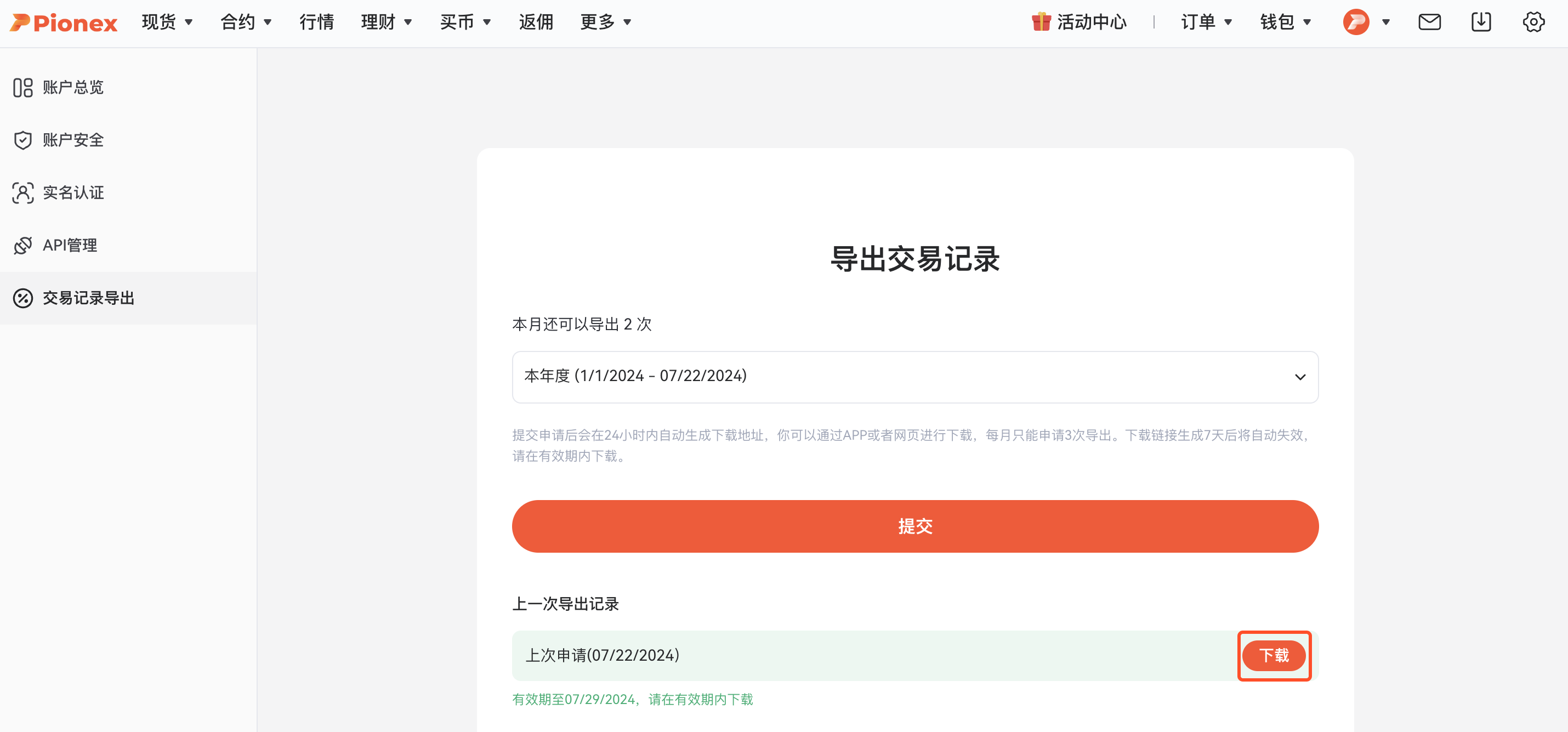Viewport: 1568px width, 732px height.
Task: Open the 实名认证 person icon
Action: [x=23, y=193]
